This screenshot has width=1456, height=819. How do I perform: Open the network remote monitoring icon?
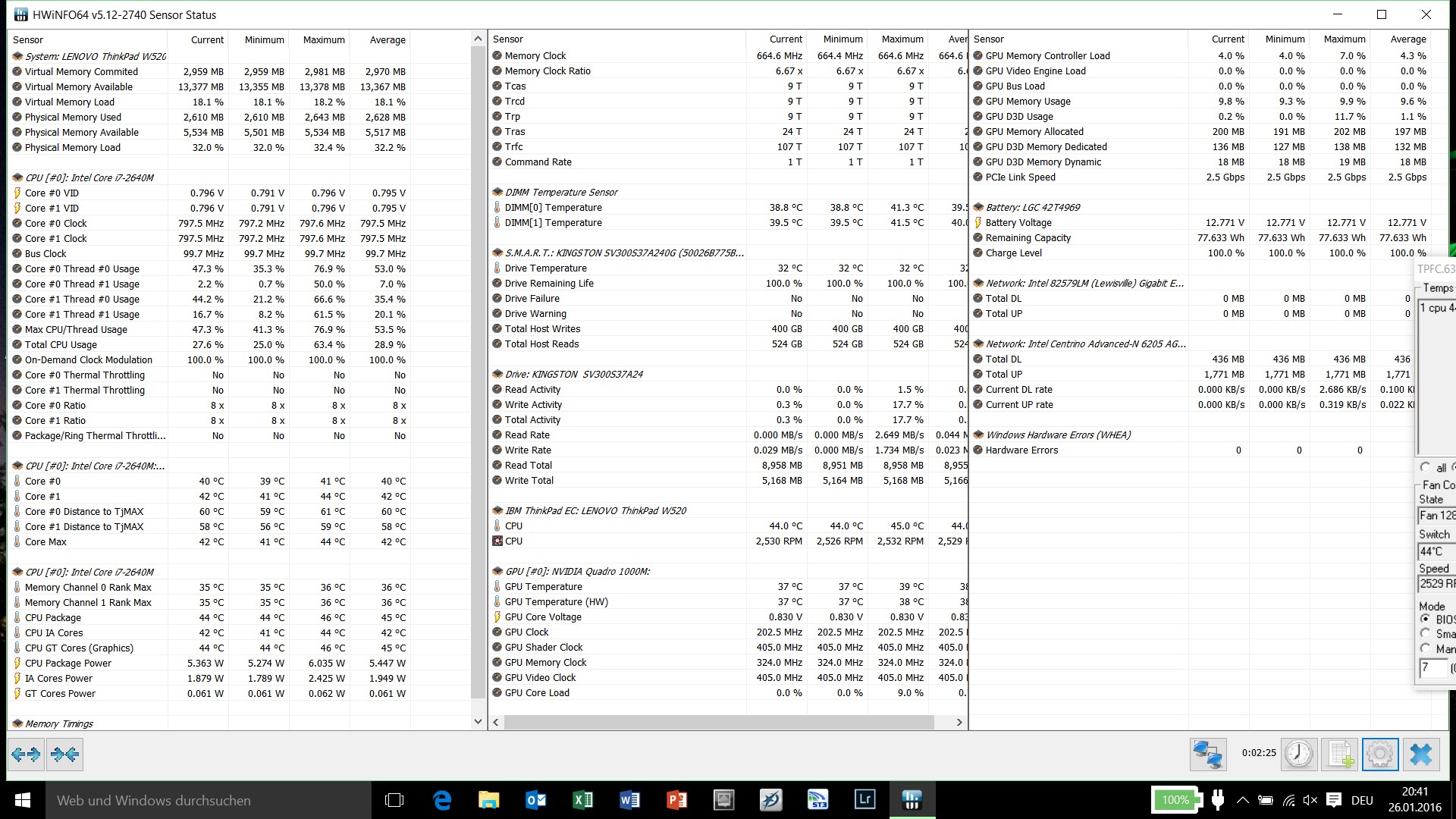pyautogui.click(x=1207, y=755)
